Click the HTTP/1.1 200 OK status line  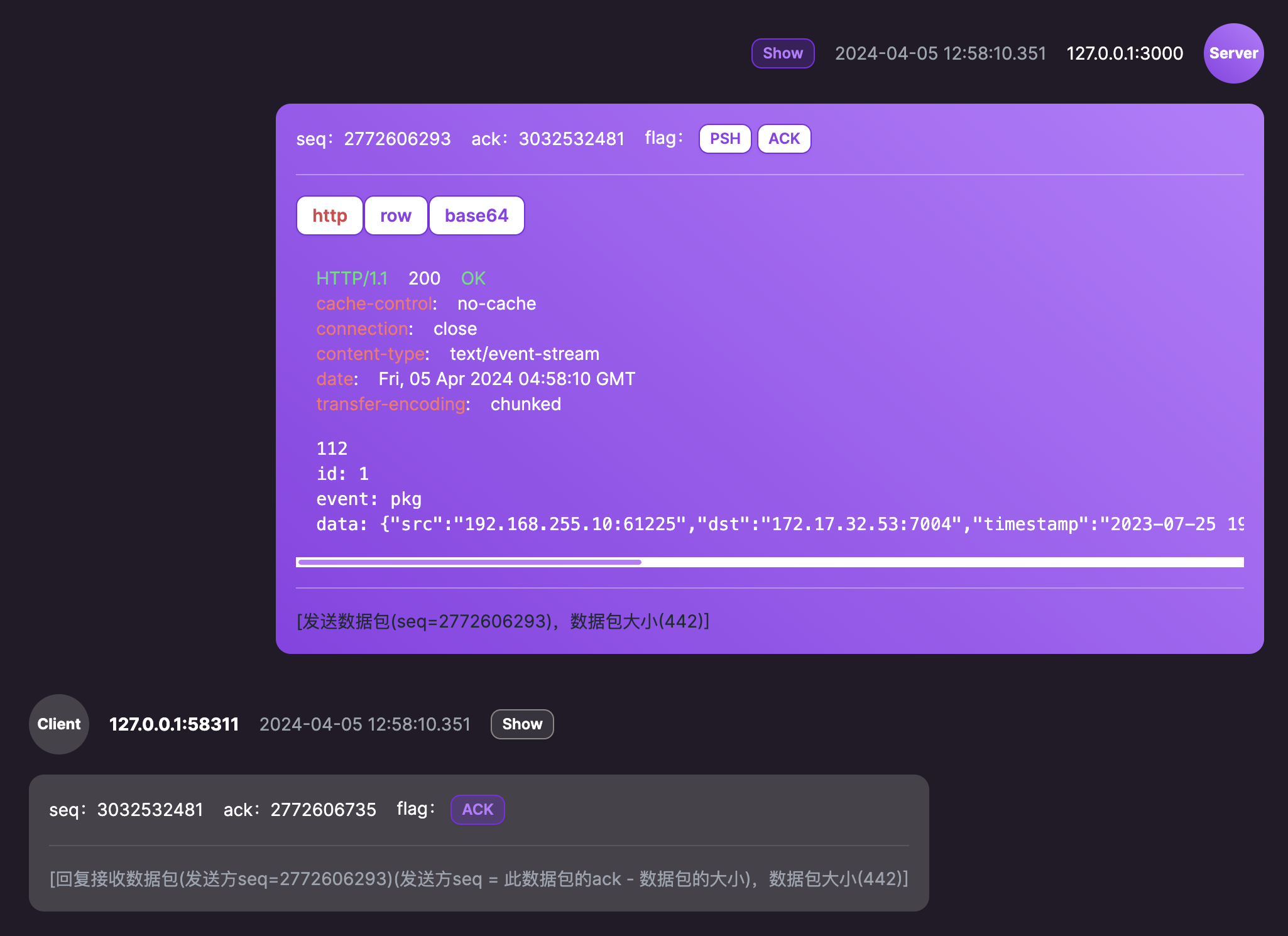pos(401,278)
